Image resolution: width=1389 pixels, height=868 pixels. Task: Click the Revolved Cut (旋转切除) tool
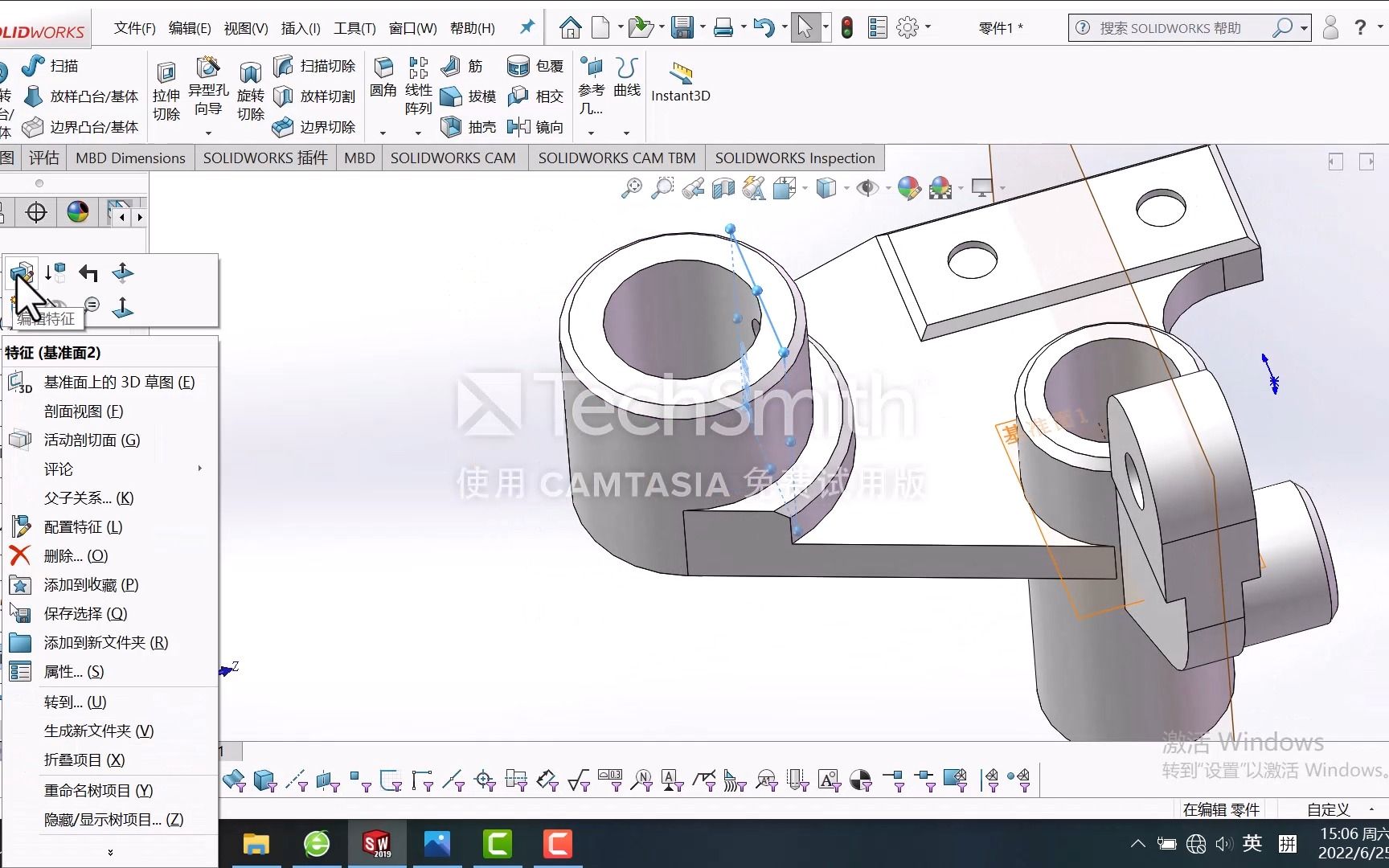251,91
